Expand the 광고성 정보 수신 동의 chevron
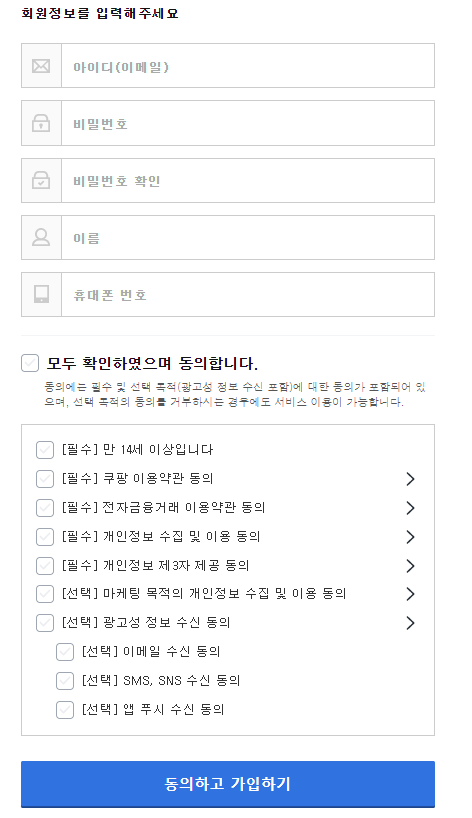The width and height of the screenshot is (472, 818). point(410,623)
